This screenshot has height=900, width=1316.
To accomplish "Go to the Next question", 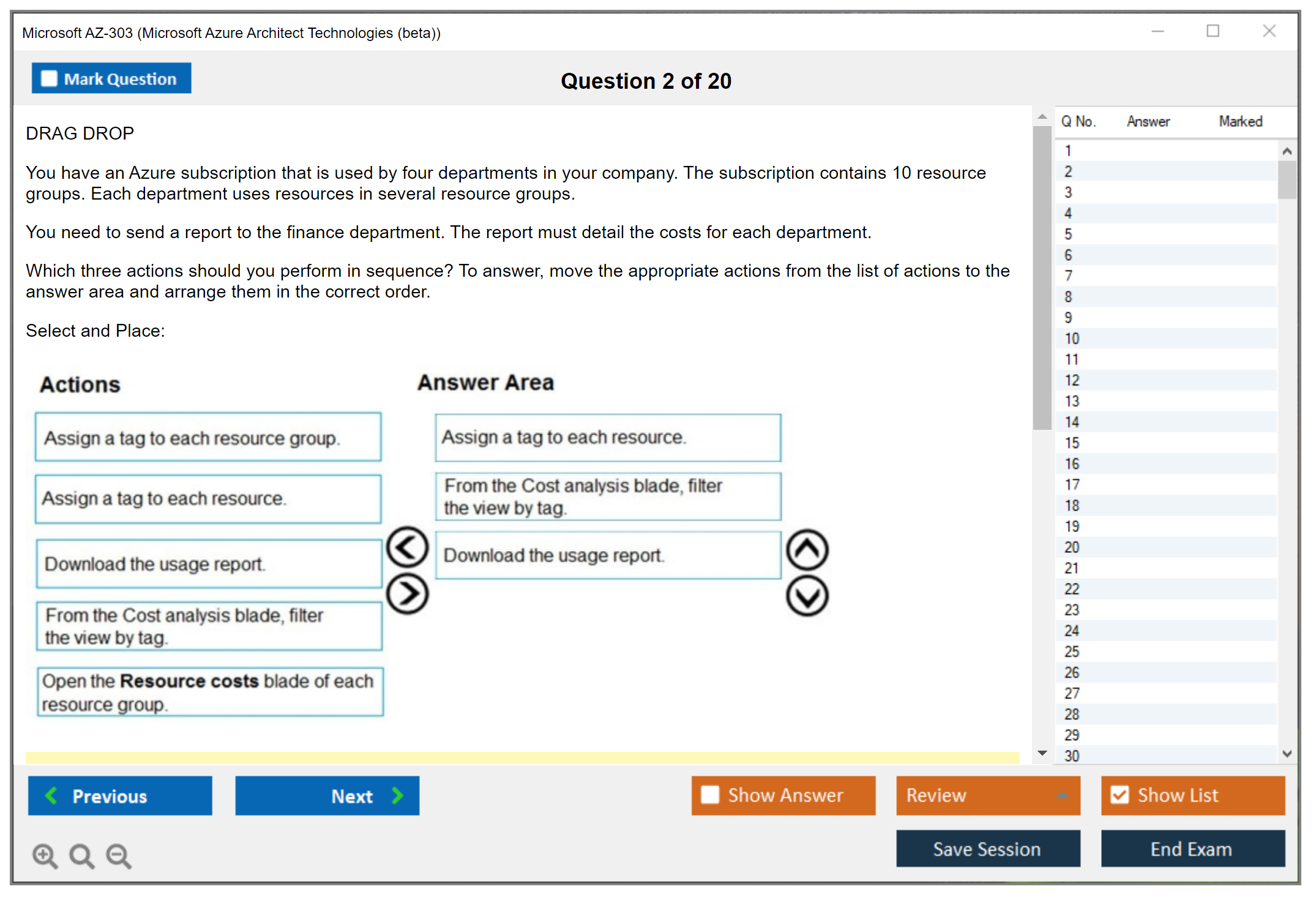I will point(327,795).
